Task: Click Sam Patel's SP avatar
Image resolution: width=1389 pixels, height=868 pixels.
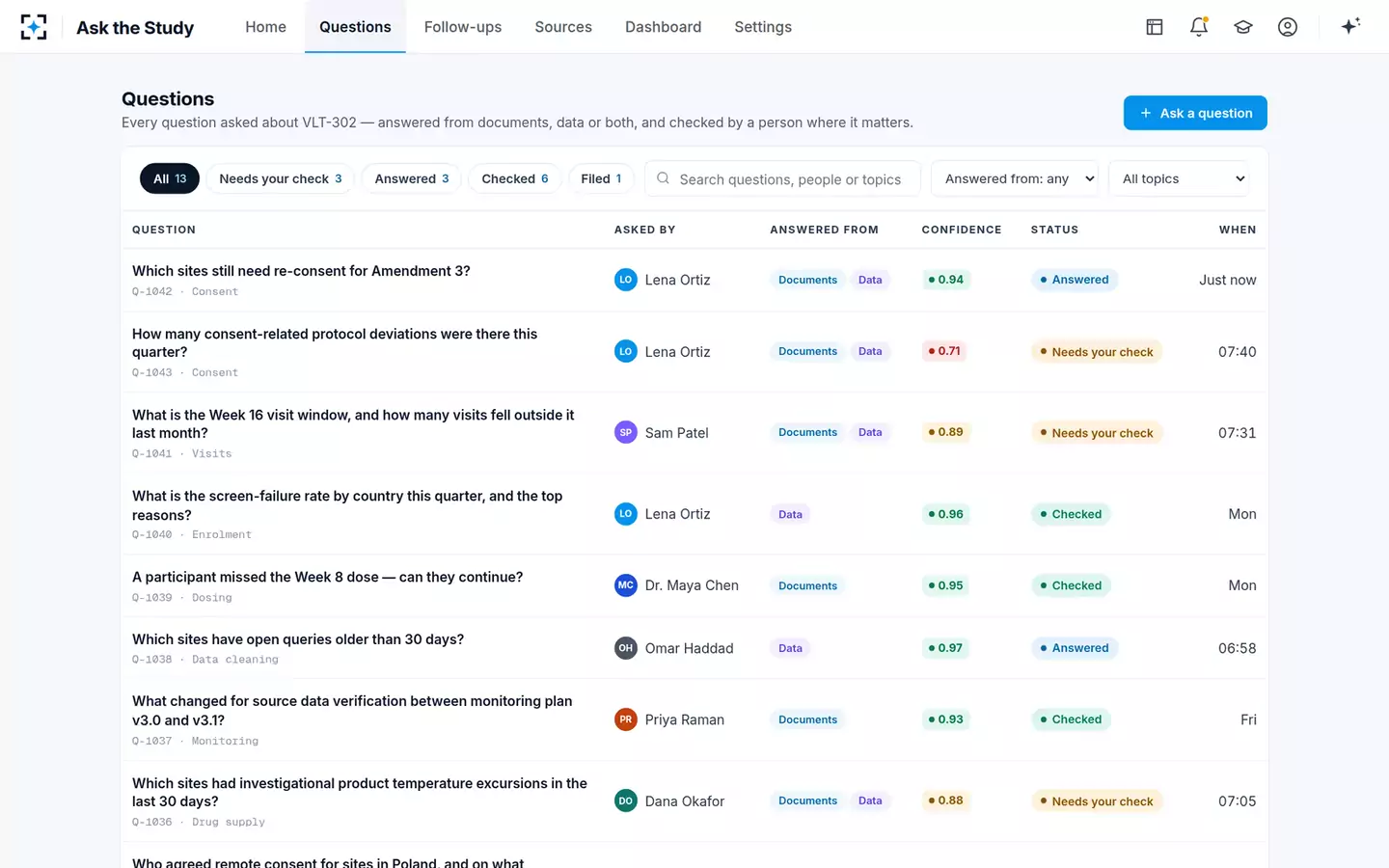Action: pyautogui.click(x=626, y=432)
